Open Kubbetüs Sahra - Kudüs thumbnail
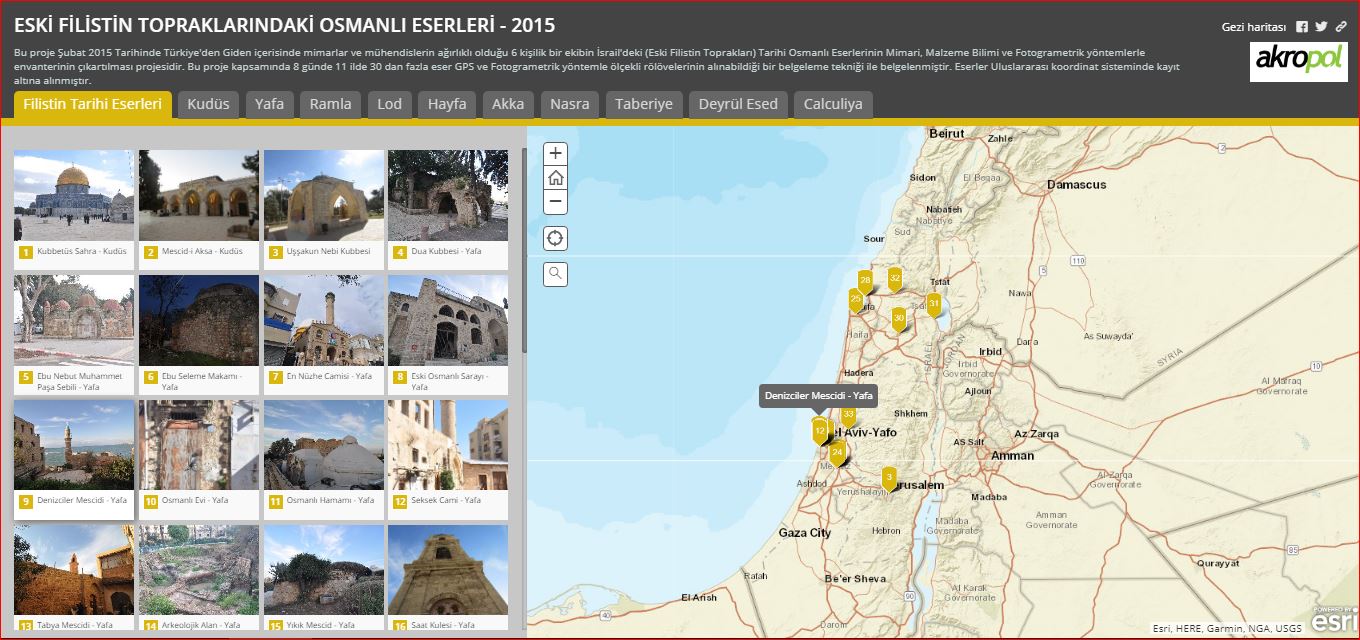 click(x=74, y=196)
